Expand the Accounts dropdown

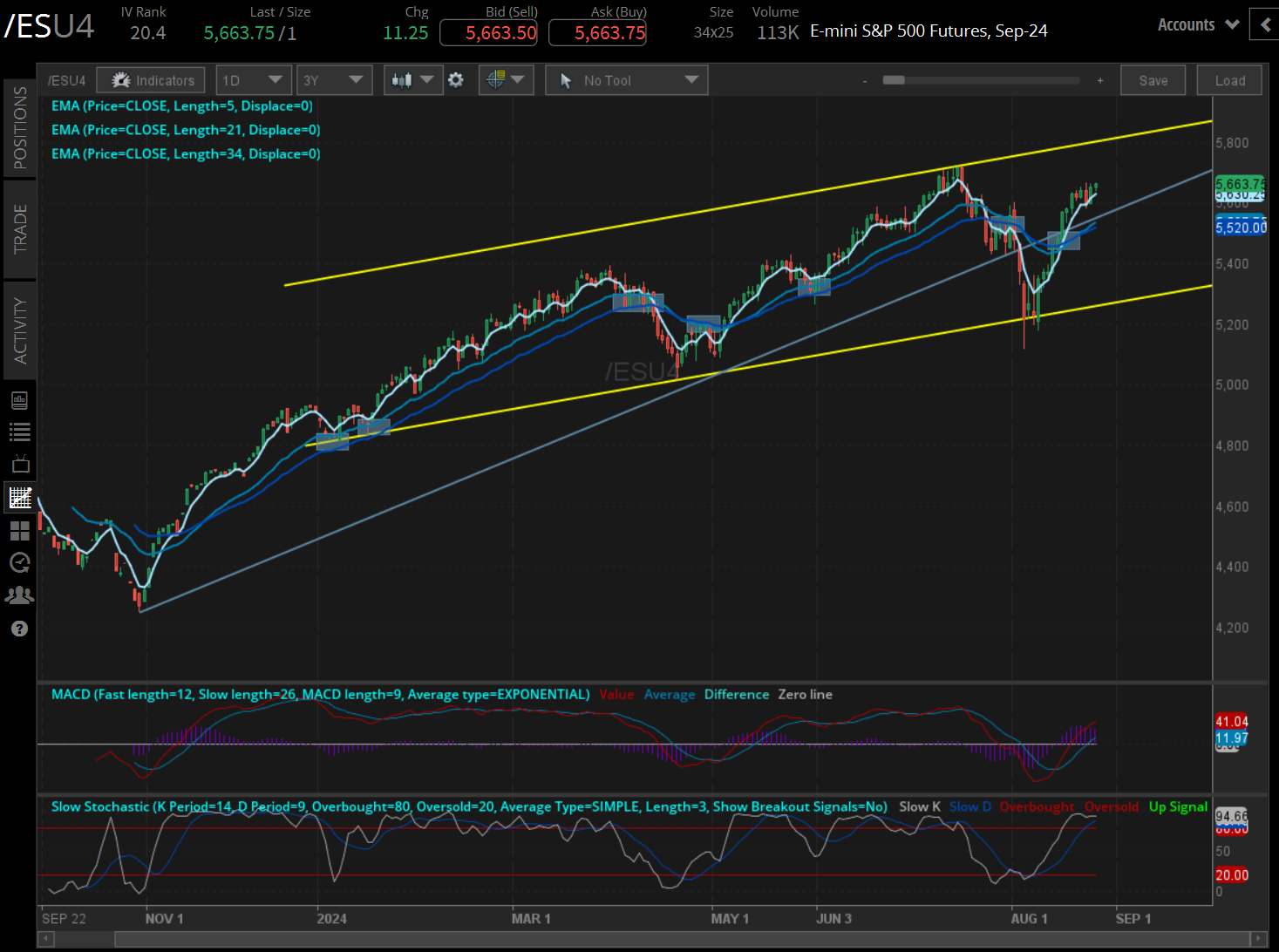[1198, 24]
